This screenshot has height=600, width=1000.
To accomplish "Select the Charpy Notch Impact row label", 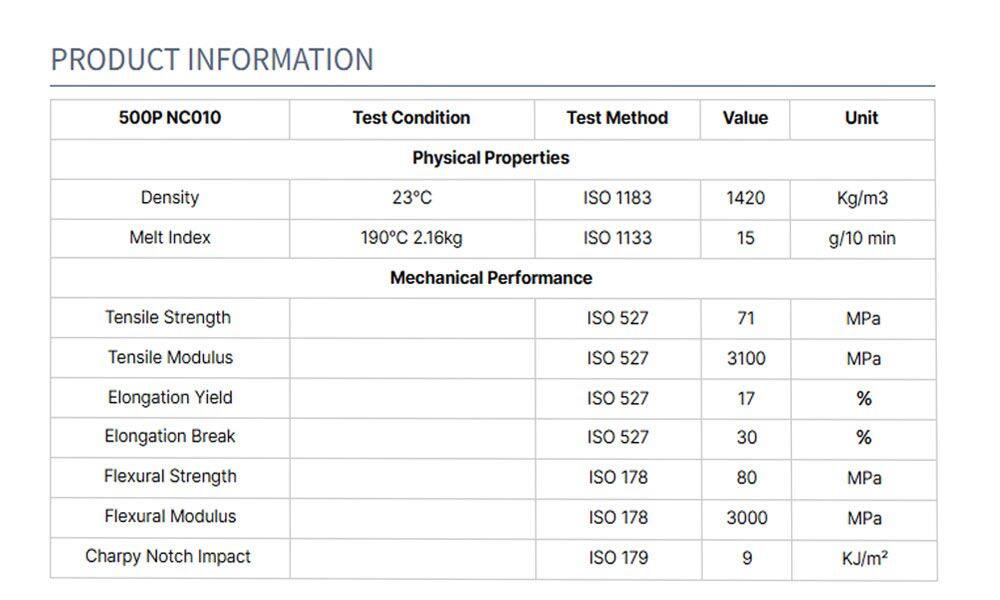I will click(x=168, y=557).
